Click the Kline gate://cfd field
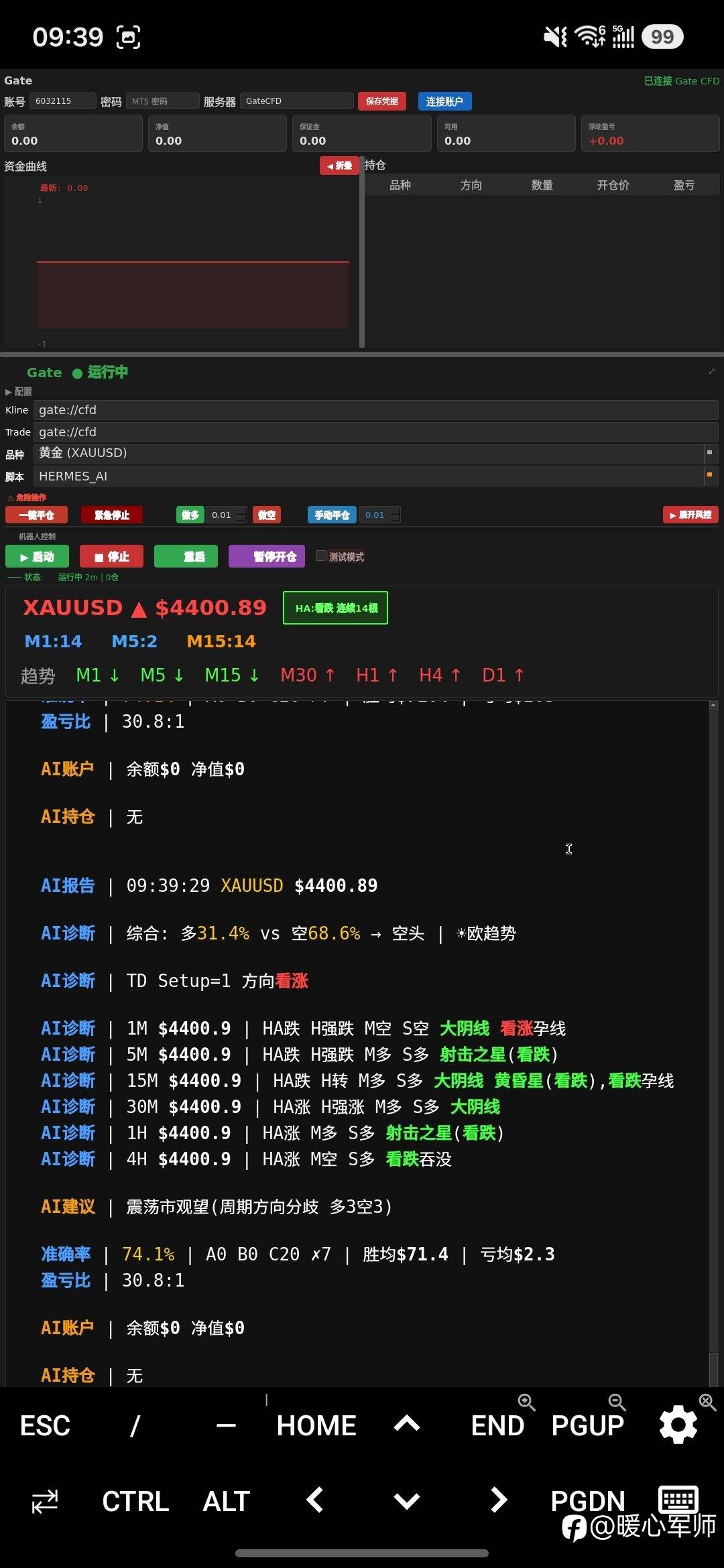 pos(375,409)
